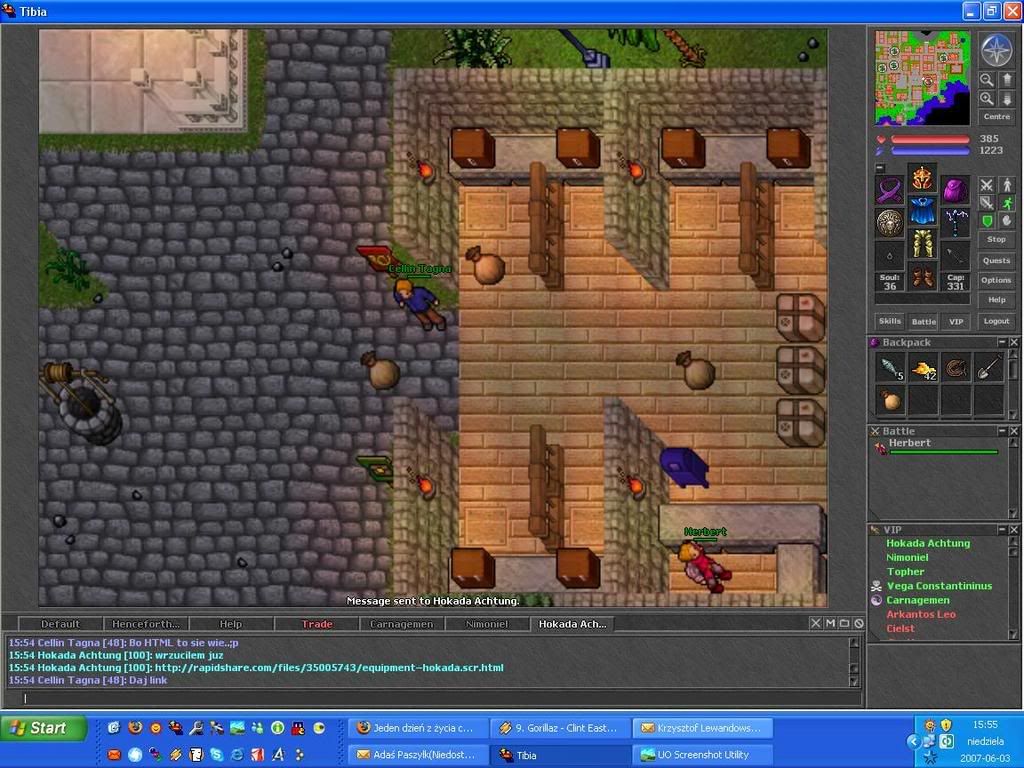Click the Logout button
The image size is (1024, 768).
pos(997,321)
